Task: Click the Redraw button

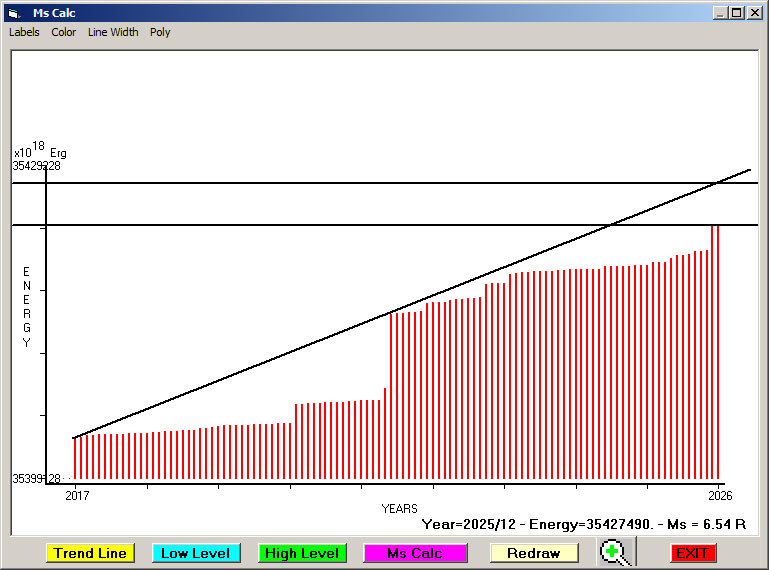Action: (x=533, y=553)
